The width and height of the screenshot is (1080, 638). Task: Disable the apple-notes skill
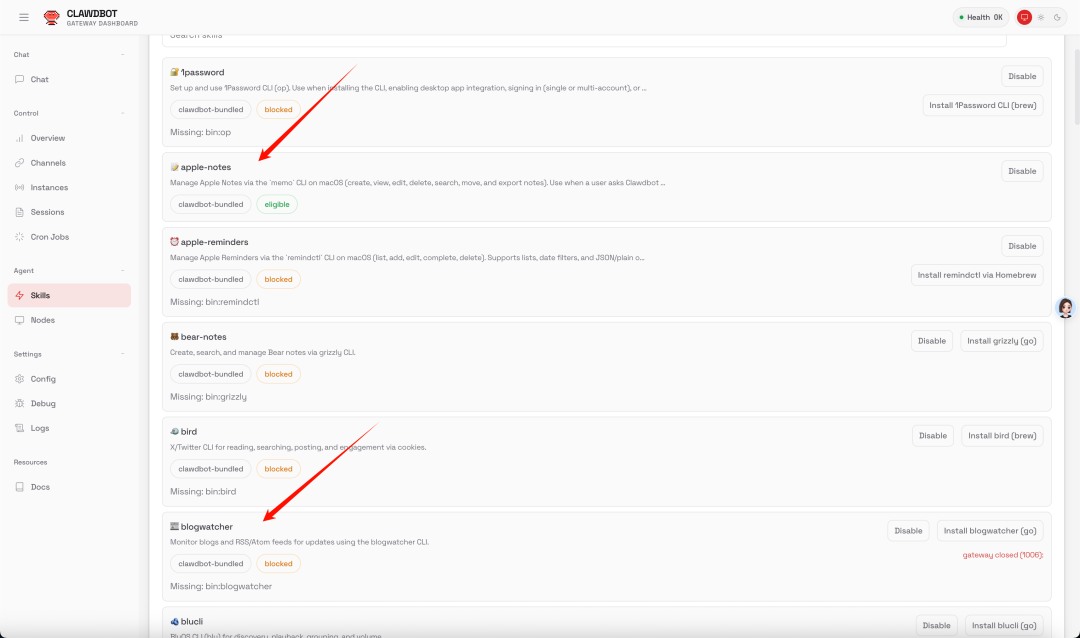(x=1022, y=171)
